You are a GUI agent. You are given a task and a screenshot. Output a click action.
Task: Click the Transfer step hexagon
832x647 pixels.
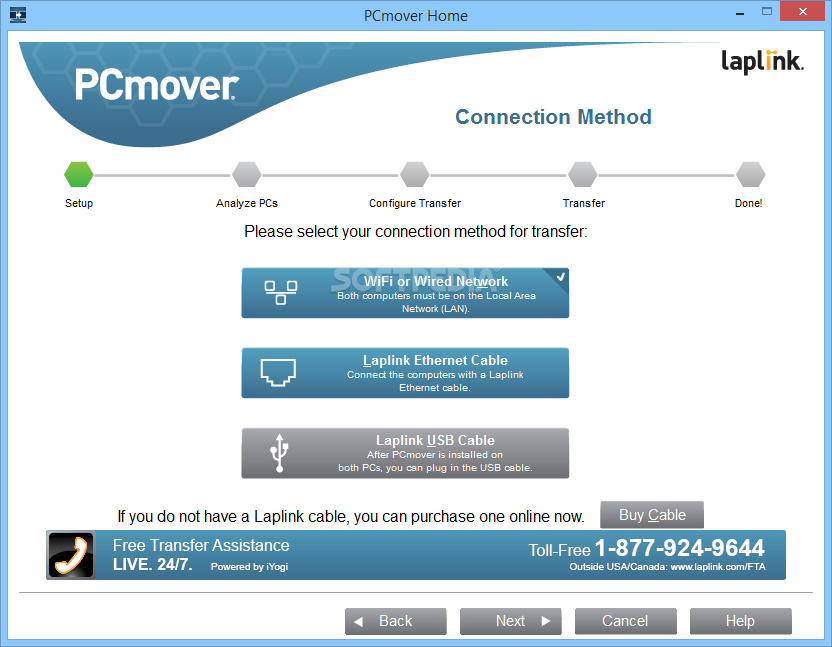583,175
